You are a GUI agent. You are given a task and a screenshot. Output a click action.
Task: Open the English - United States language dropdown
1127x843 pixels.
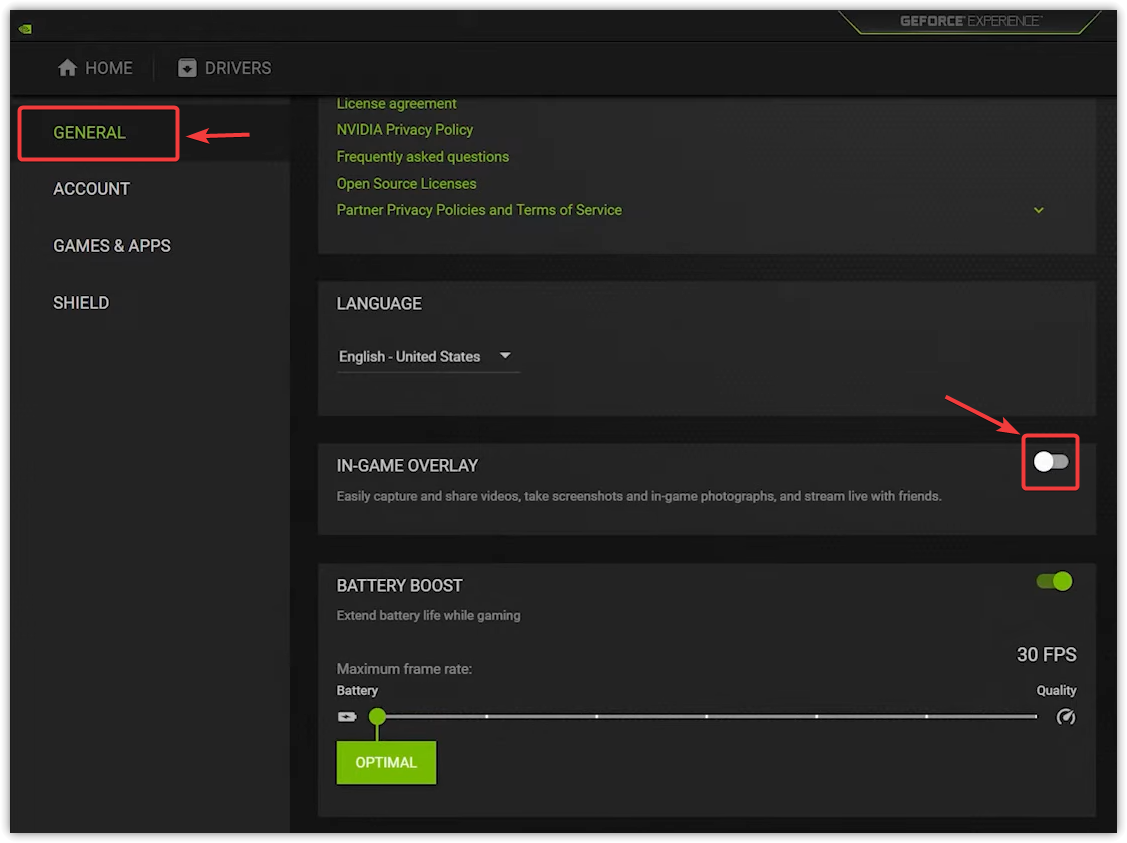pos(427,357)
